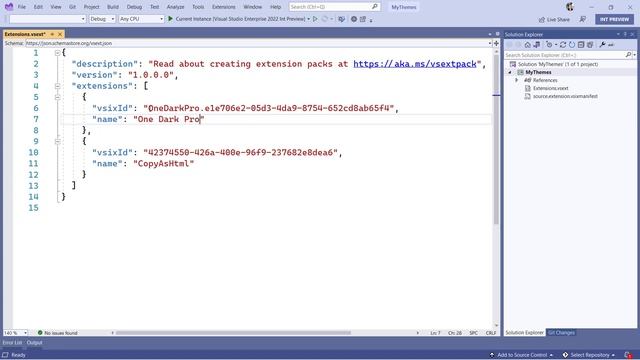
Task: Click INT PREVIEW button
Action: pos(614,19)
